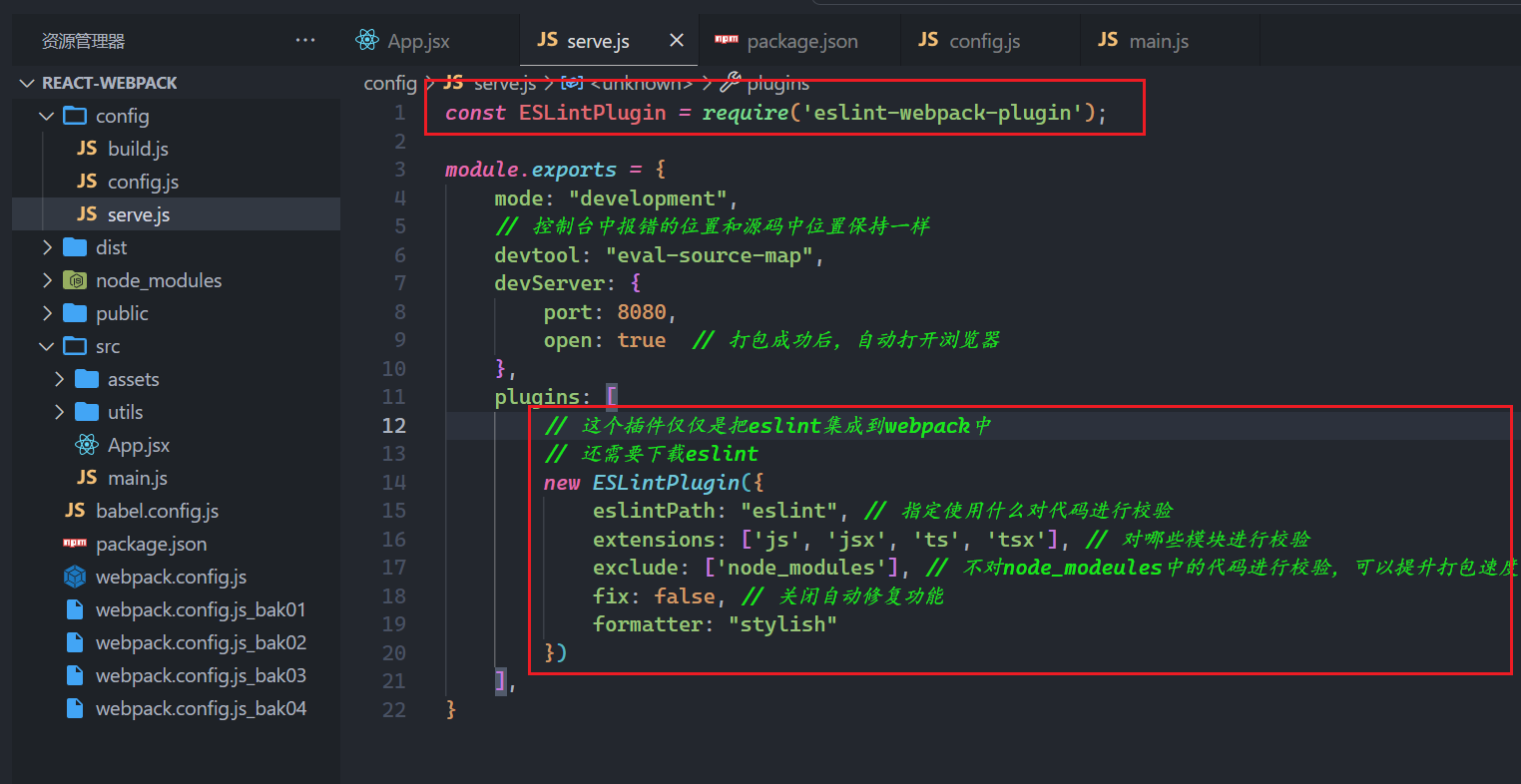Click the plugins breadcrumb segment
Viewport: 1521px width, 784px height.
pos(778,82)
